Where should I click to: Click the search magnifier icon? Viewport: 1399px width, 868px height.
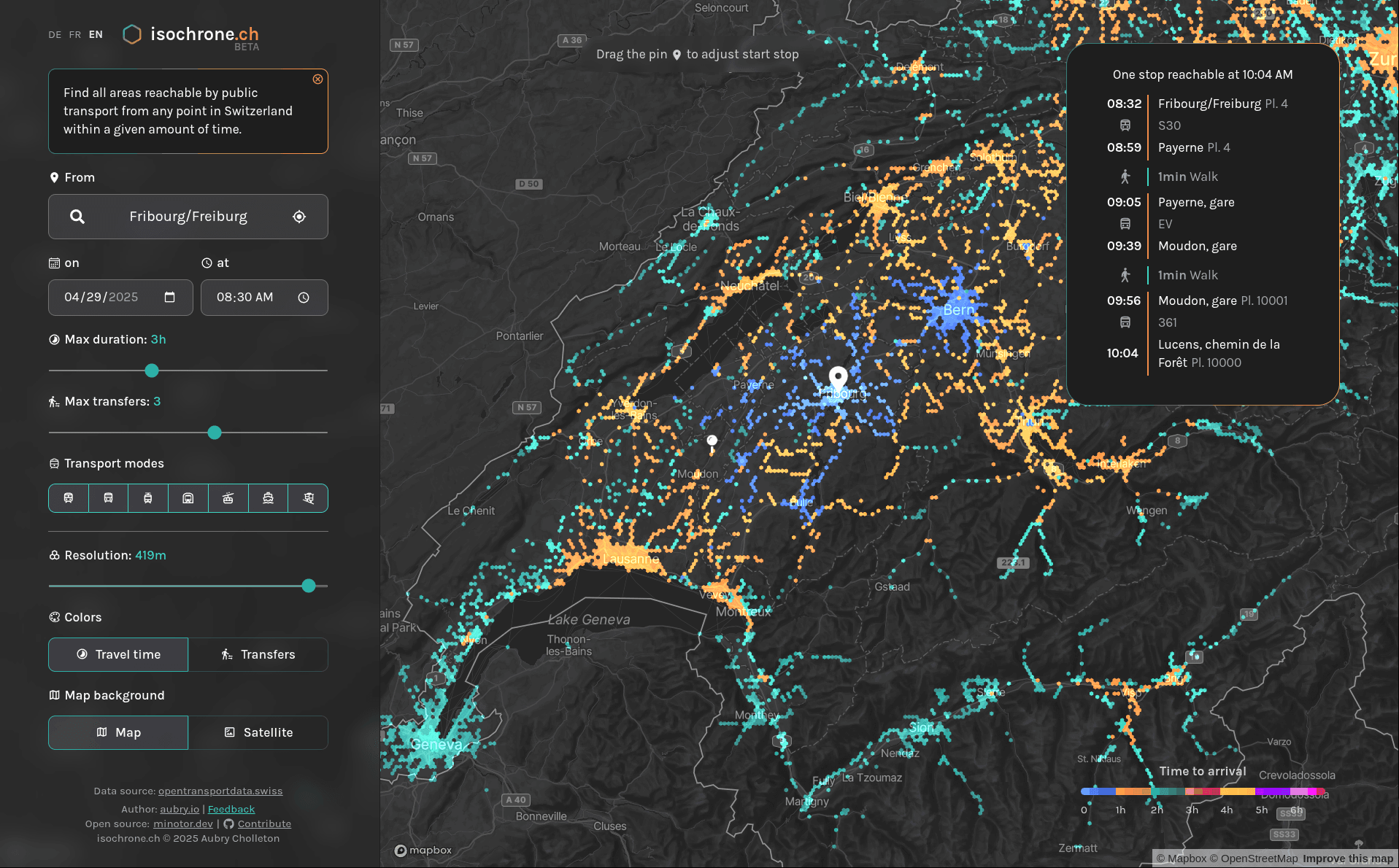click(77, 217)
